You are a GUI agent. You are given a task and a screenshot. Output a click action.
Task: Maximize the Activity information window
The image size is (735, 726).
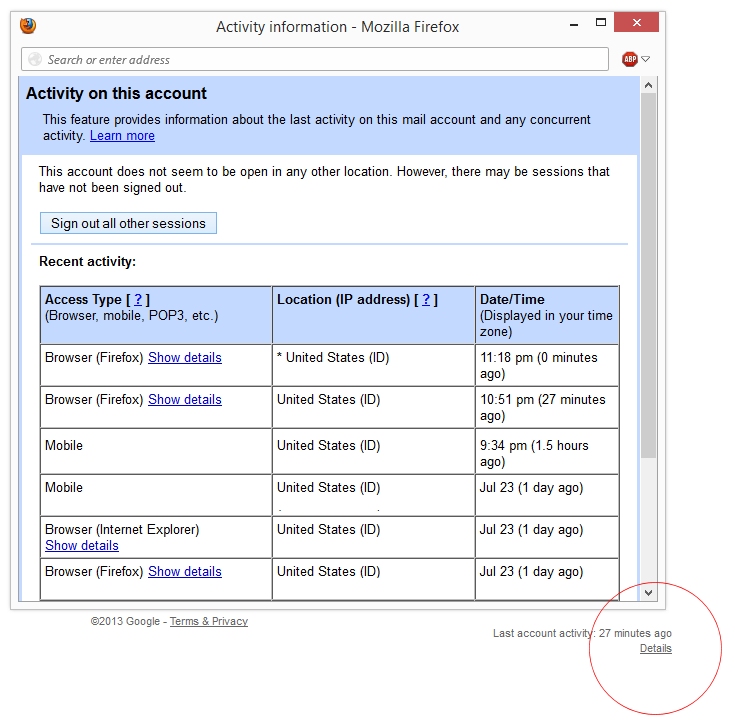(x=600, y=22)
